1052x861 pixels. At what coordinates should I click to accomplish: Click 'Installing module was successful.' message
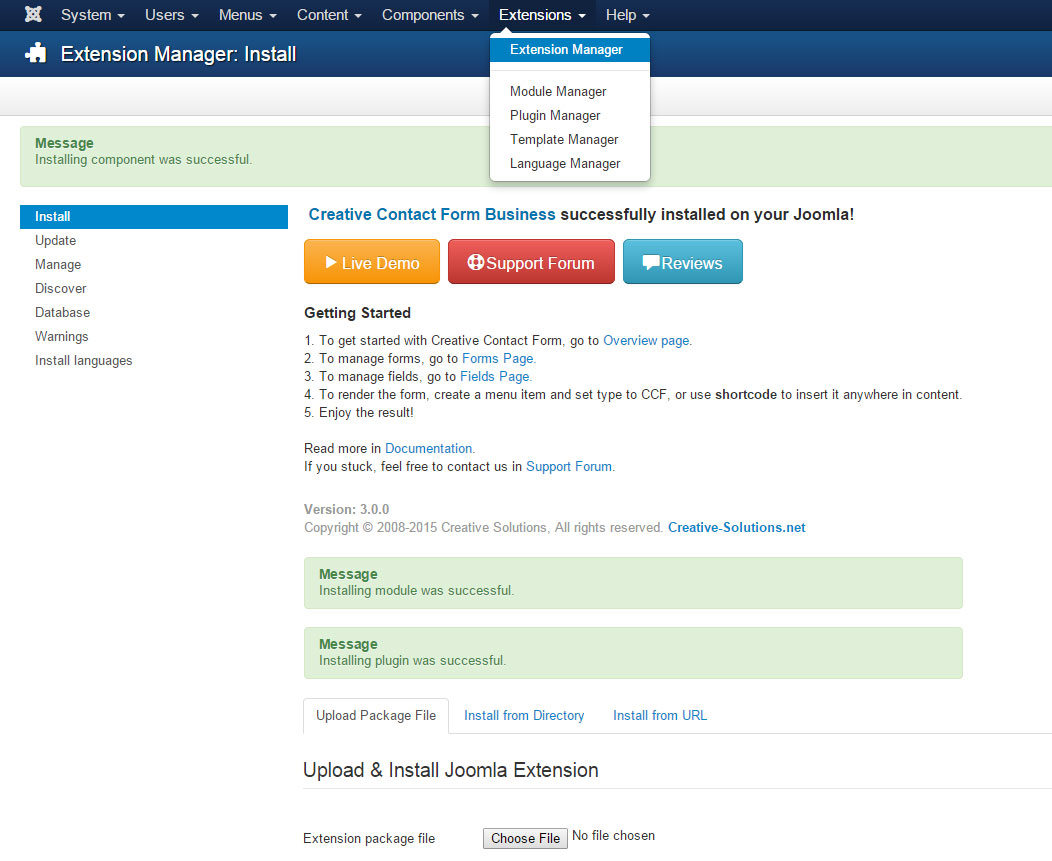coord(417,591)
